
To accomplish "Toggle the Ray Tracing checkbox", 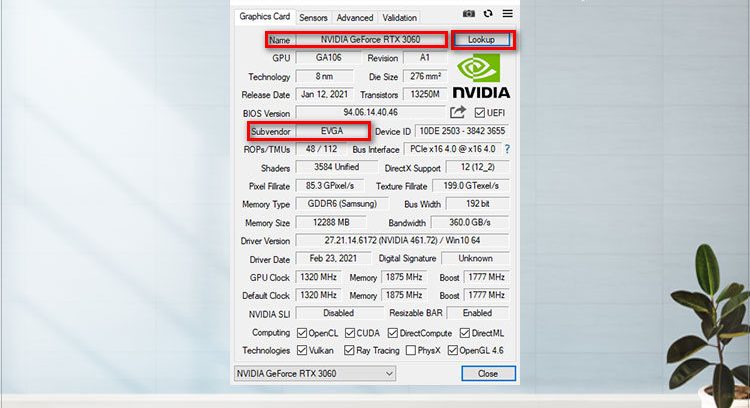I will (349, 350).
